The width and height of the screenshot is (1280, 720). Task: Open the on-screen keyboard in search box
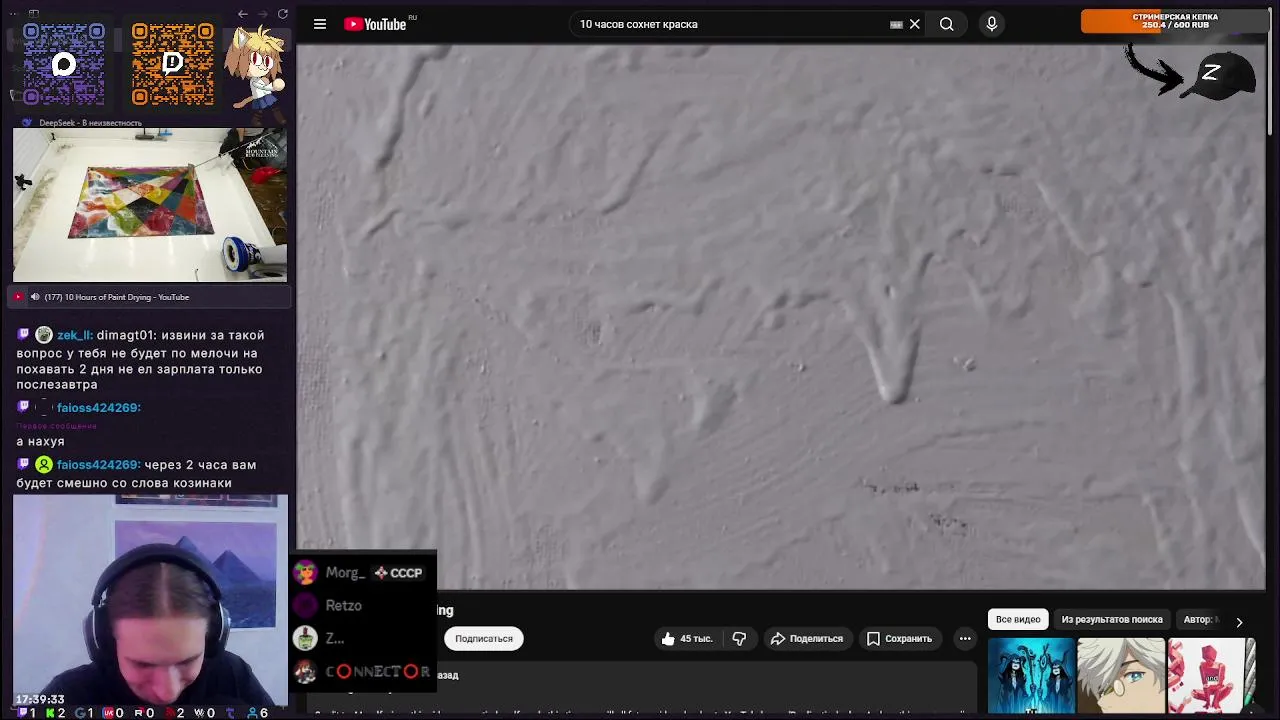point(896,24)
